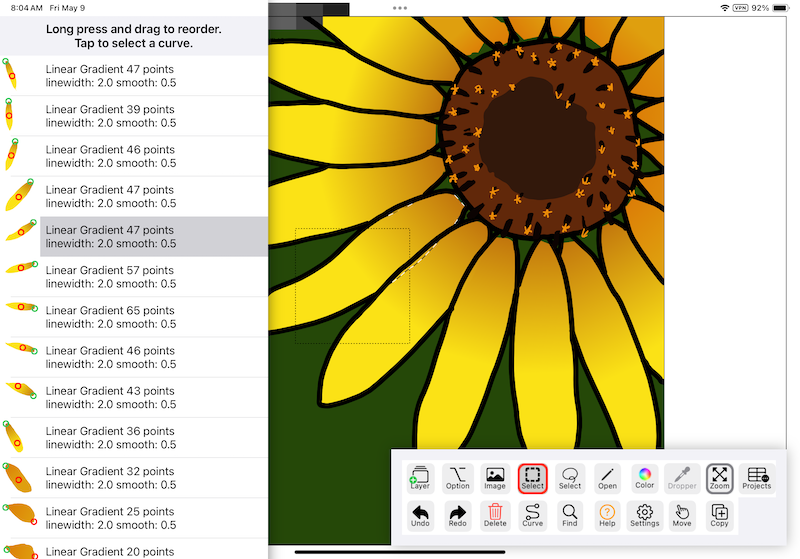
Task: Pick the Dropper eyedropper tool
Action: point(682,478)
